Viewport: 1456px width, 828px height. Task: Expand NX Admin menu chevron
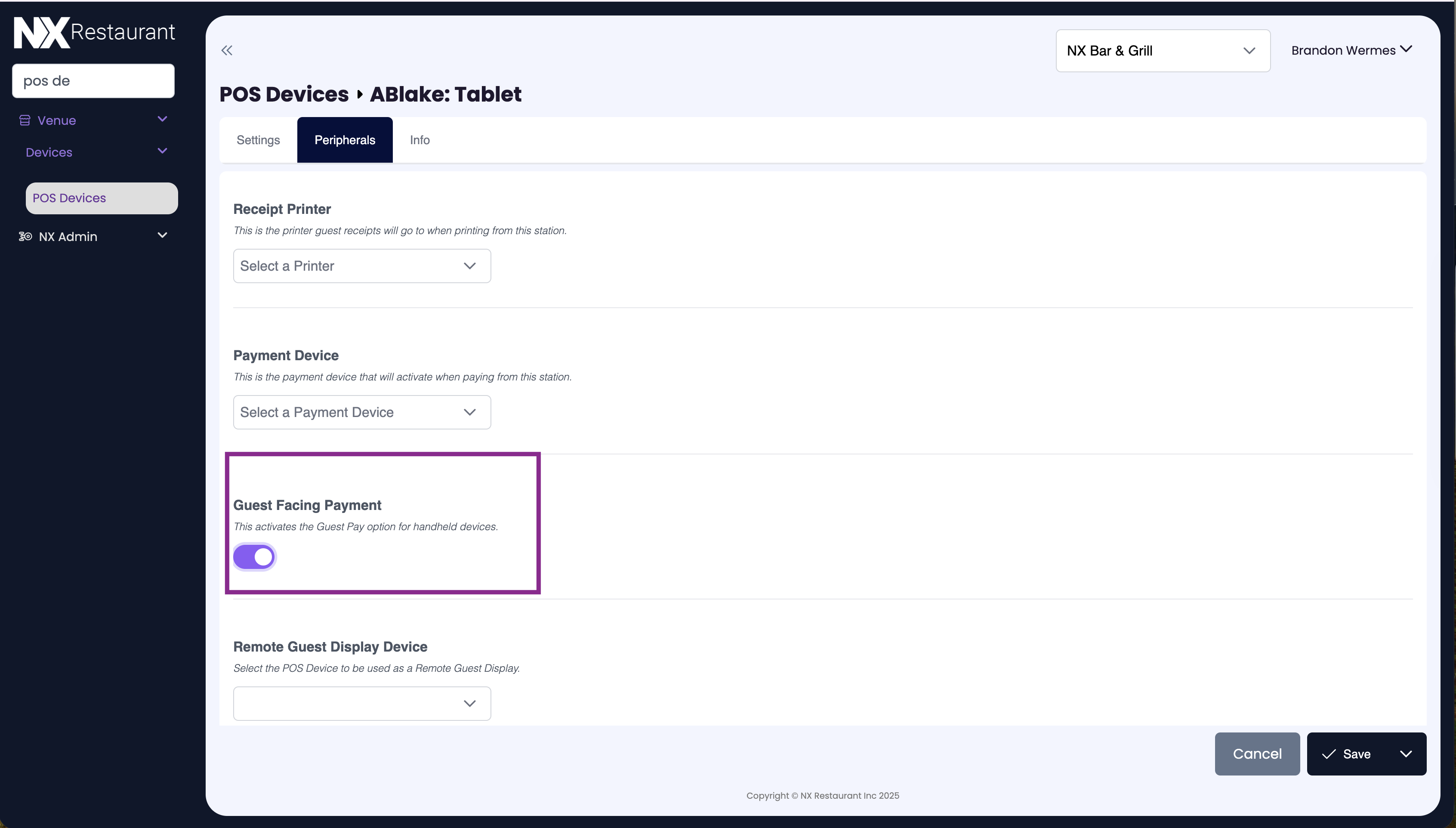click(162, 235)
